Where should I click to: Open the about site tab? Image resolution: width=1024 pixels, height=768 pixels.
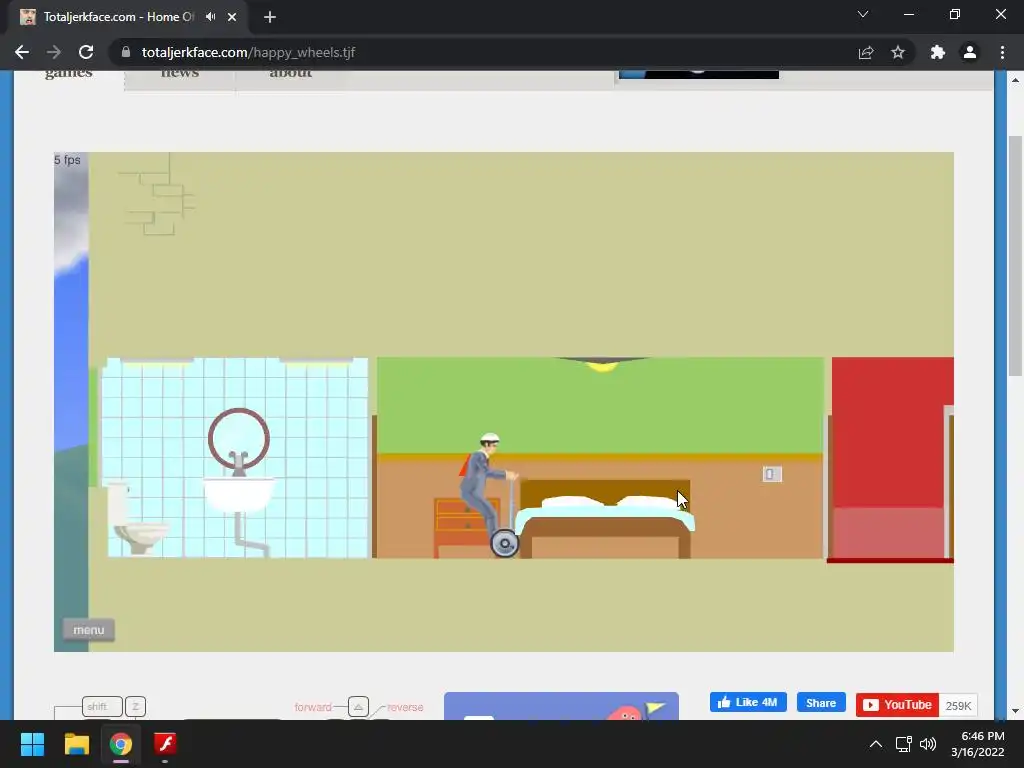click(x=291, y=73)
